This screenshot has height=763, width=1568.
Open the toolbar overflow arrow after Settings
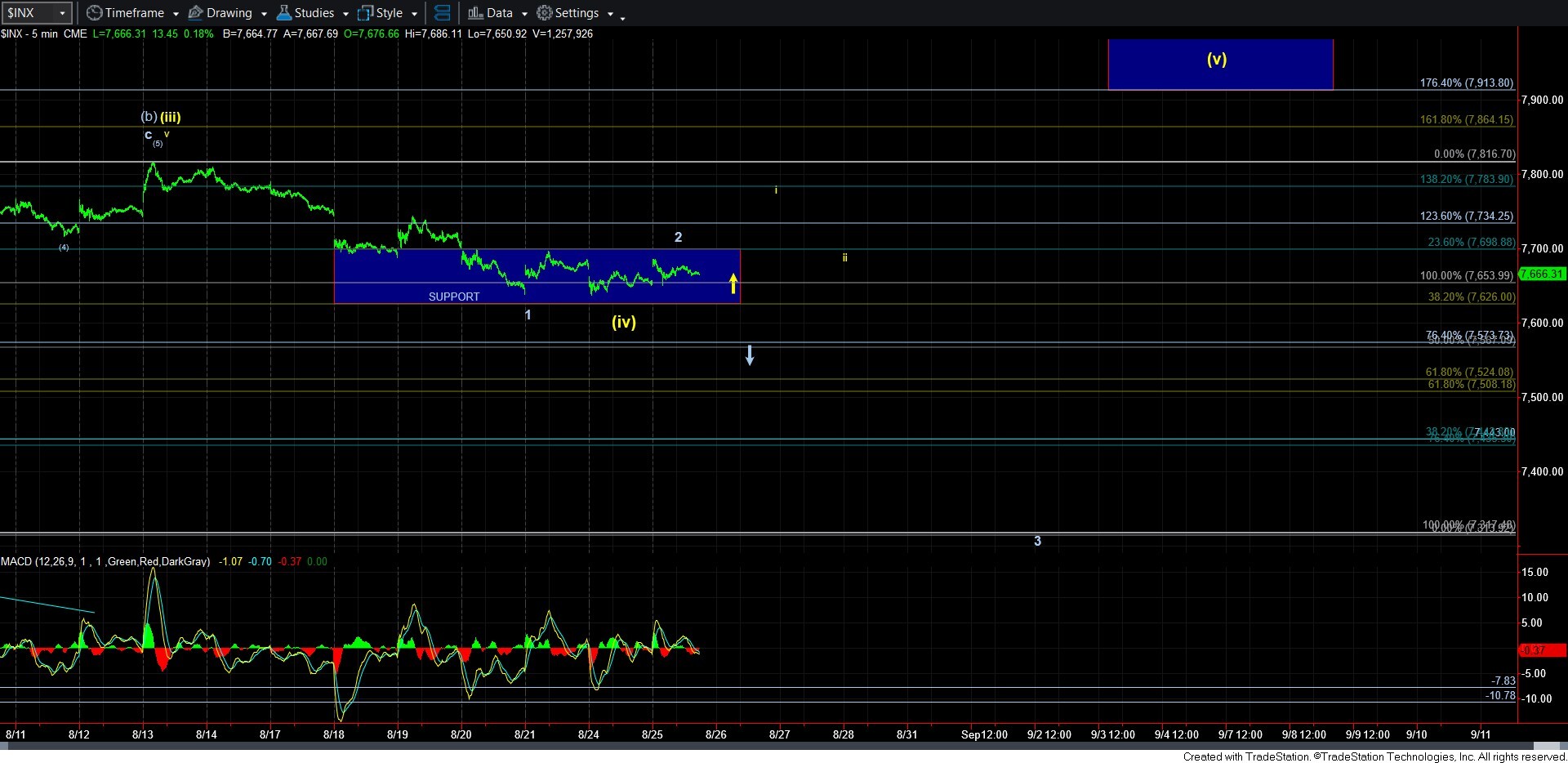pyautogui.click(x=622, y=17)
